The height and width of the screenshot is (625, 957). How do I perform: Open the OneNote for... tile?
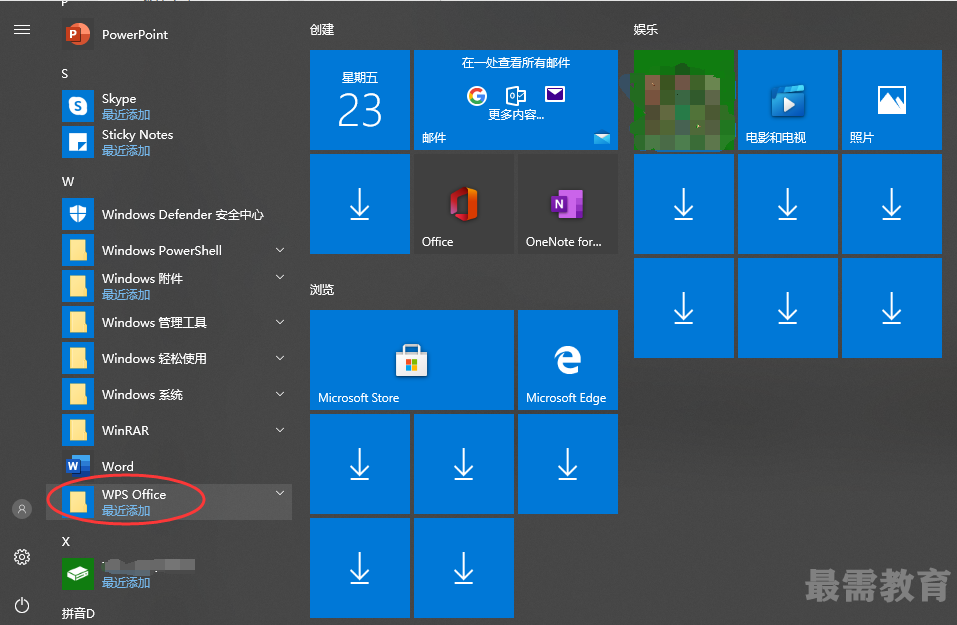click(x=568, y=204)
